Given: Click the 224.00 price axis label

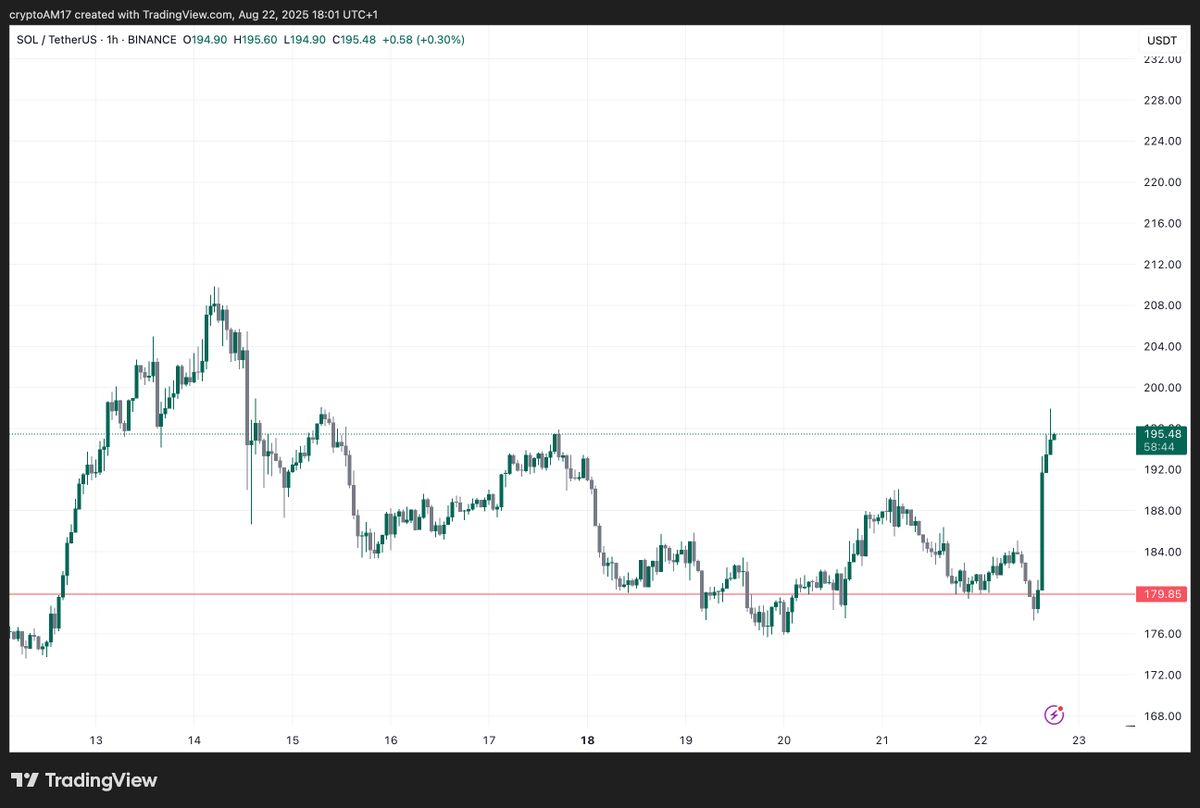Looking at the screenshot, I should 1161,141.
